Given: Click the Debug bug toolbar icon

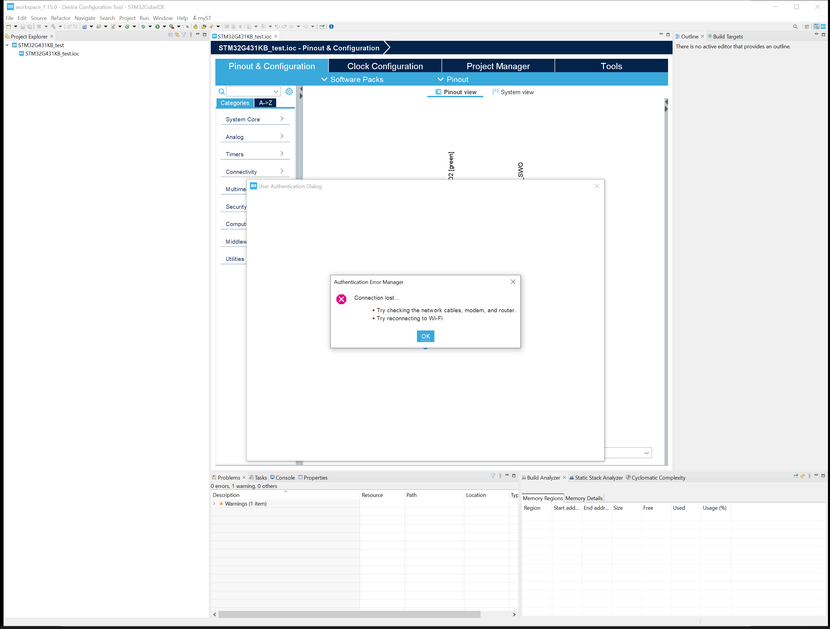Looking at the screenshot, I should click(x=143, y=26).
